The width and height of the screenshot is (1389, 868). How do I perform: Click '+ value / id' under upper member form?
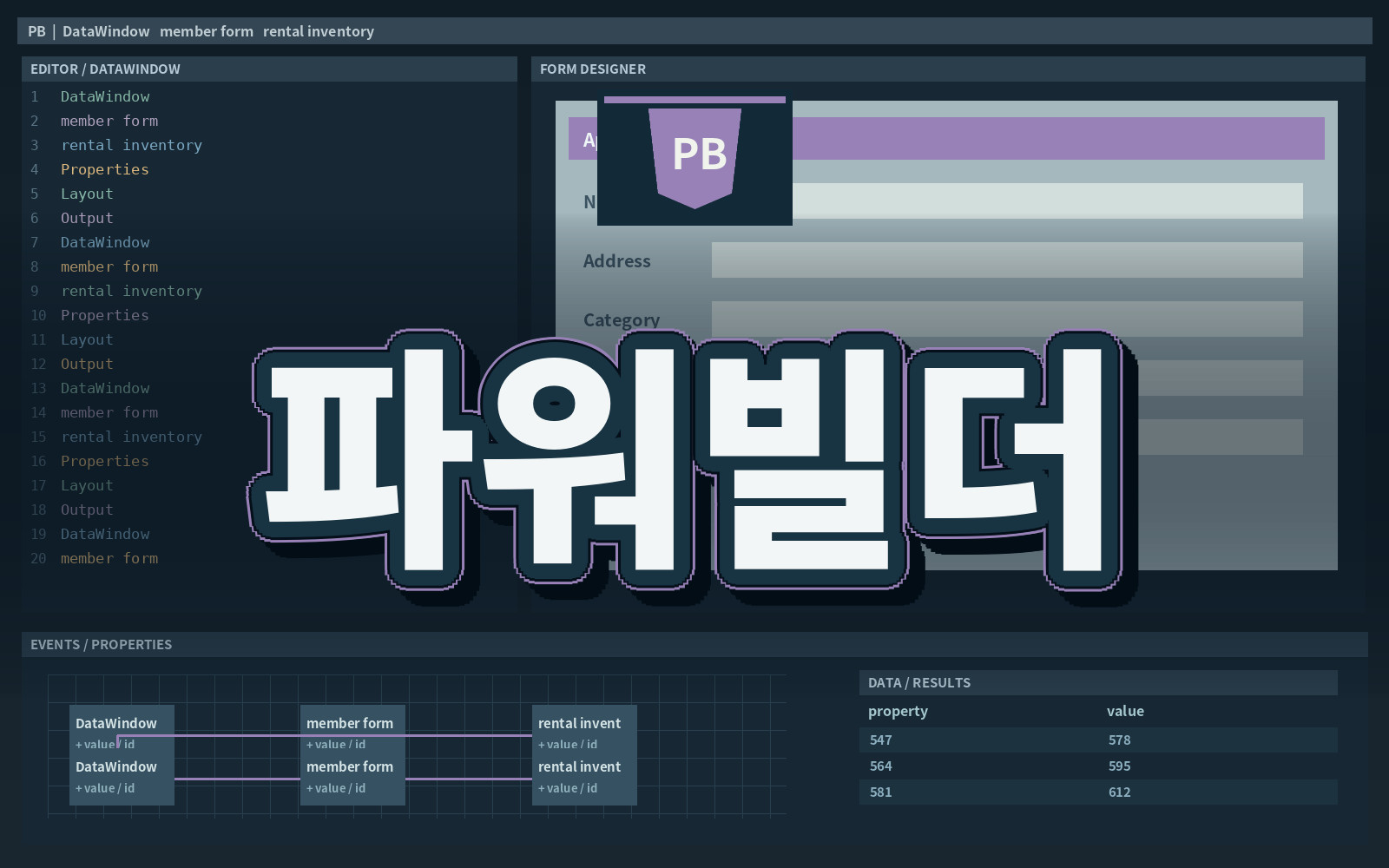click(x=336, y=744)
